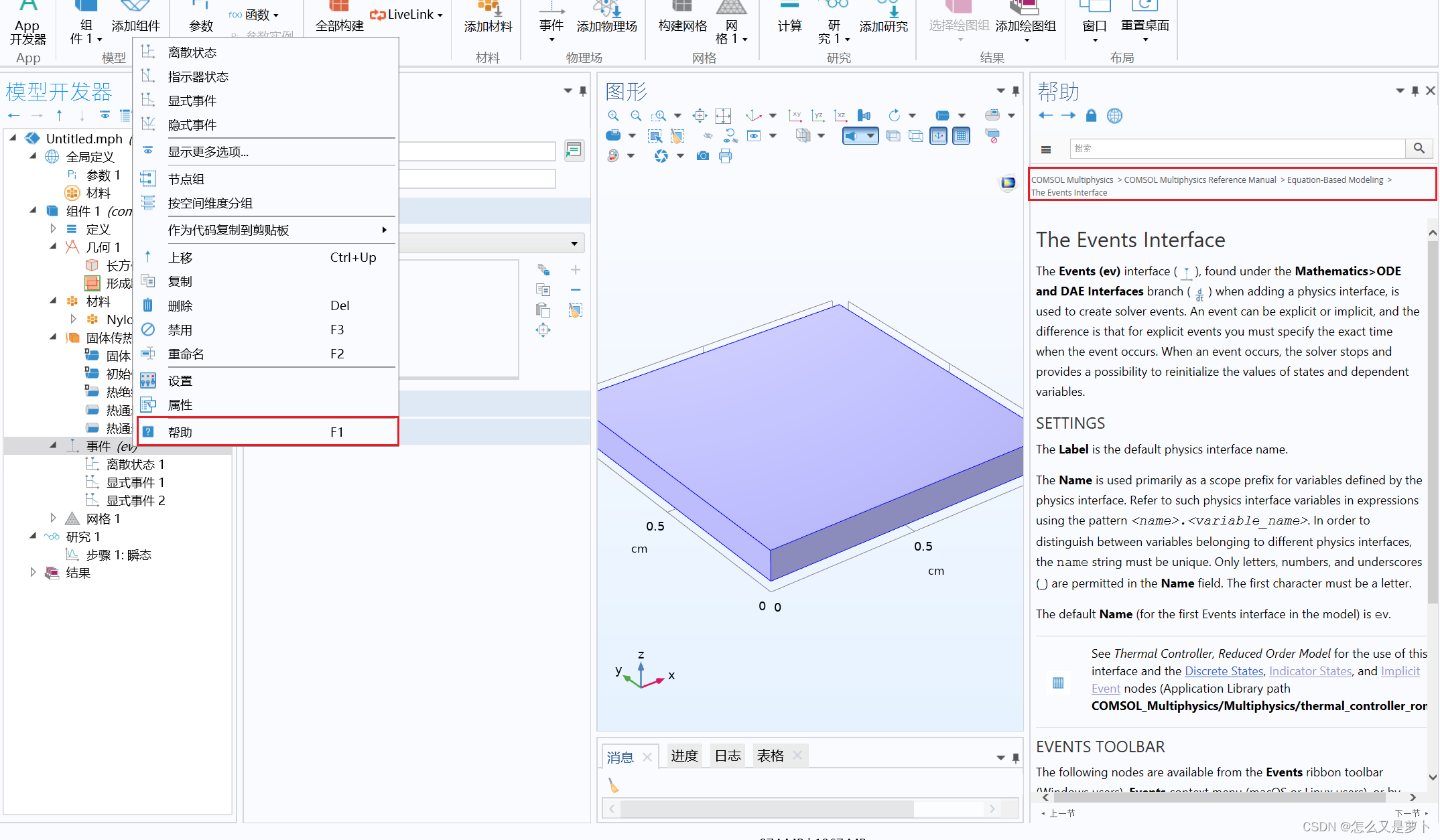1440x840 pixels.
Task: Collapse the 事件 (ev) node in model builder
Action: point(54,445)
